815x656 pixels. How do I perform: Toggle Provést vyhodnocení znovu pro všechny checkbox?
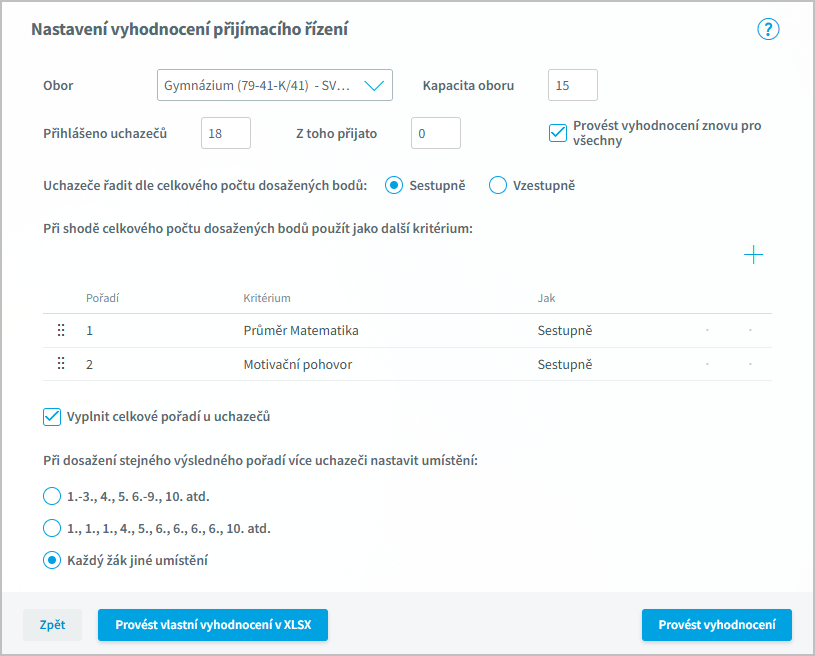[x=558, y=133]
